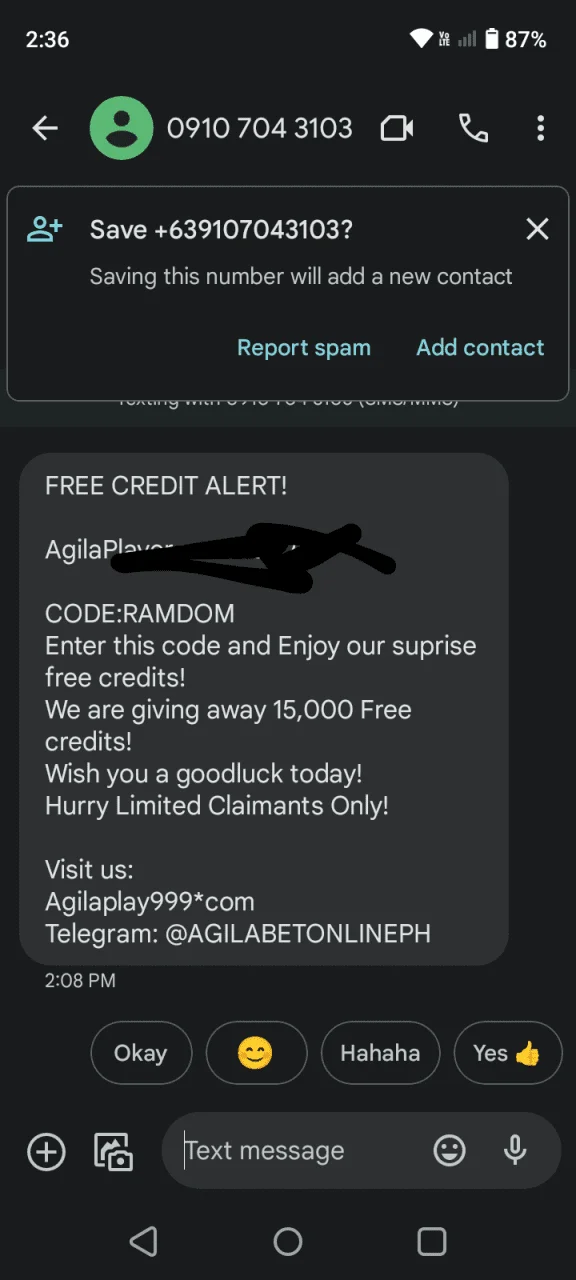
Task: Send the Okay smart reply
Action: tap(141, 1053)
